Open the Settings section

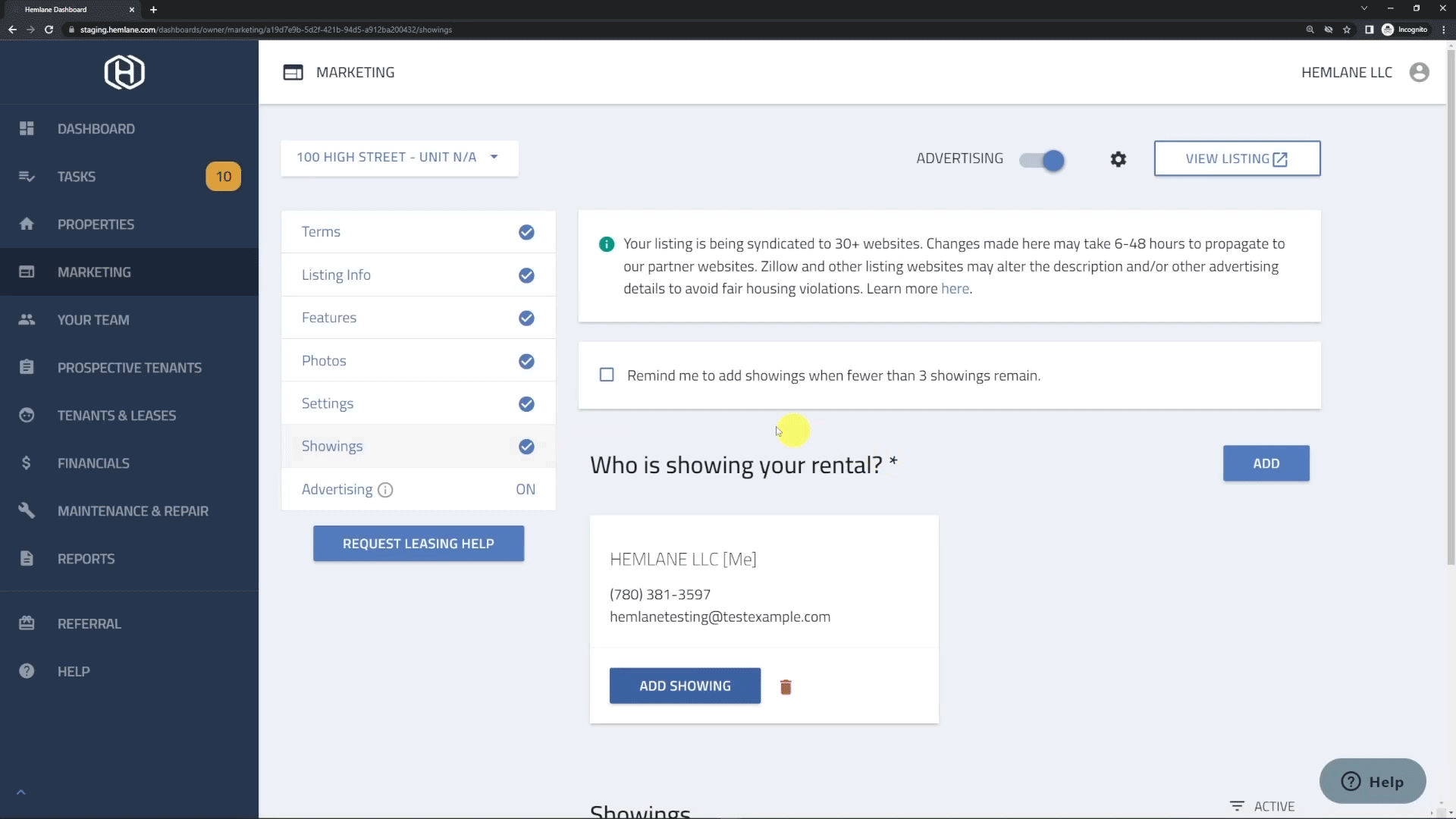[x=419, y=403]
